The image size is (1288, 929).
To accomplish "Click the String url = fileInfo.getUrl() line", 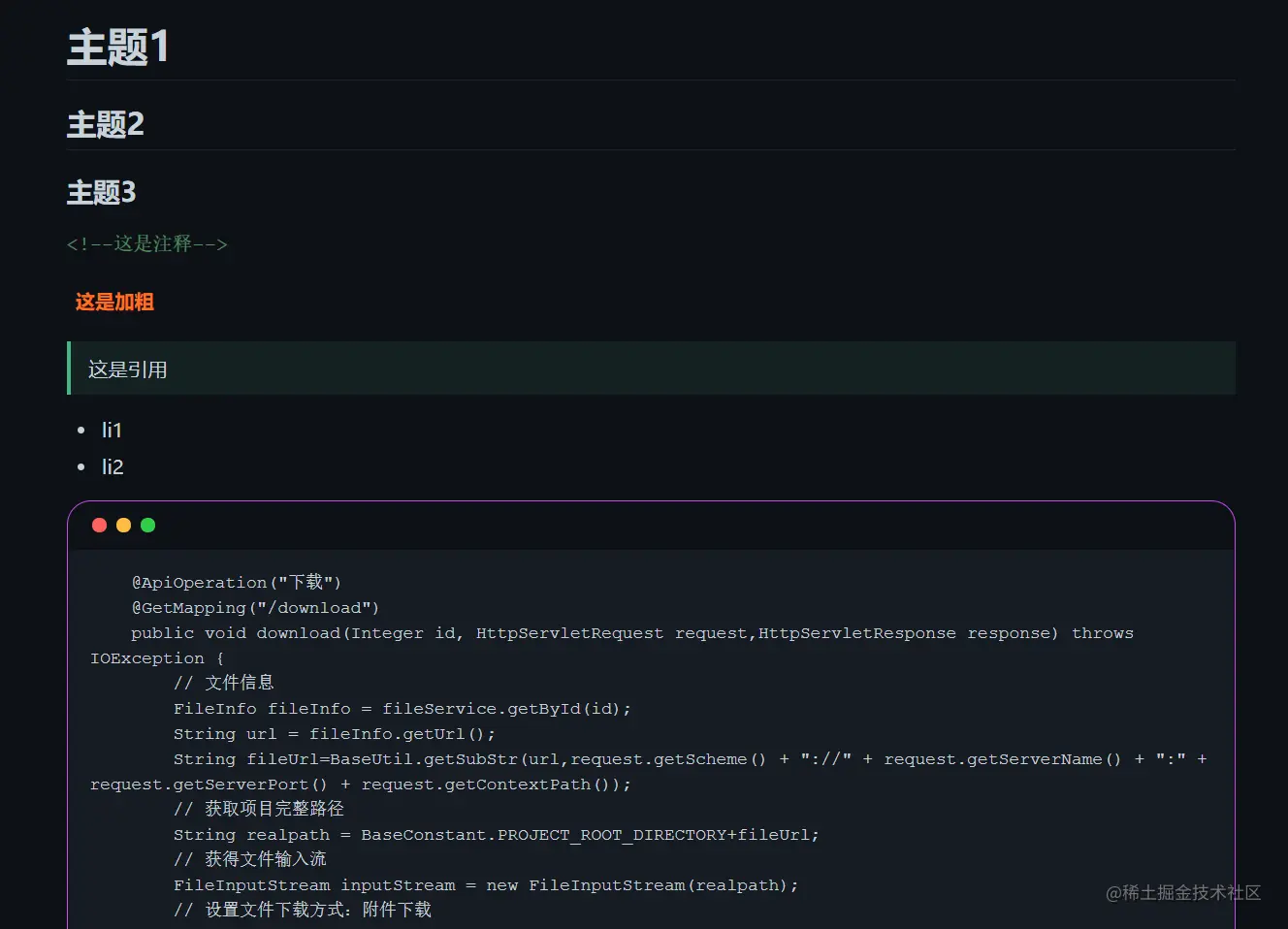I will [x=335, y=733].
